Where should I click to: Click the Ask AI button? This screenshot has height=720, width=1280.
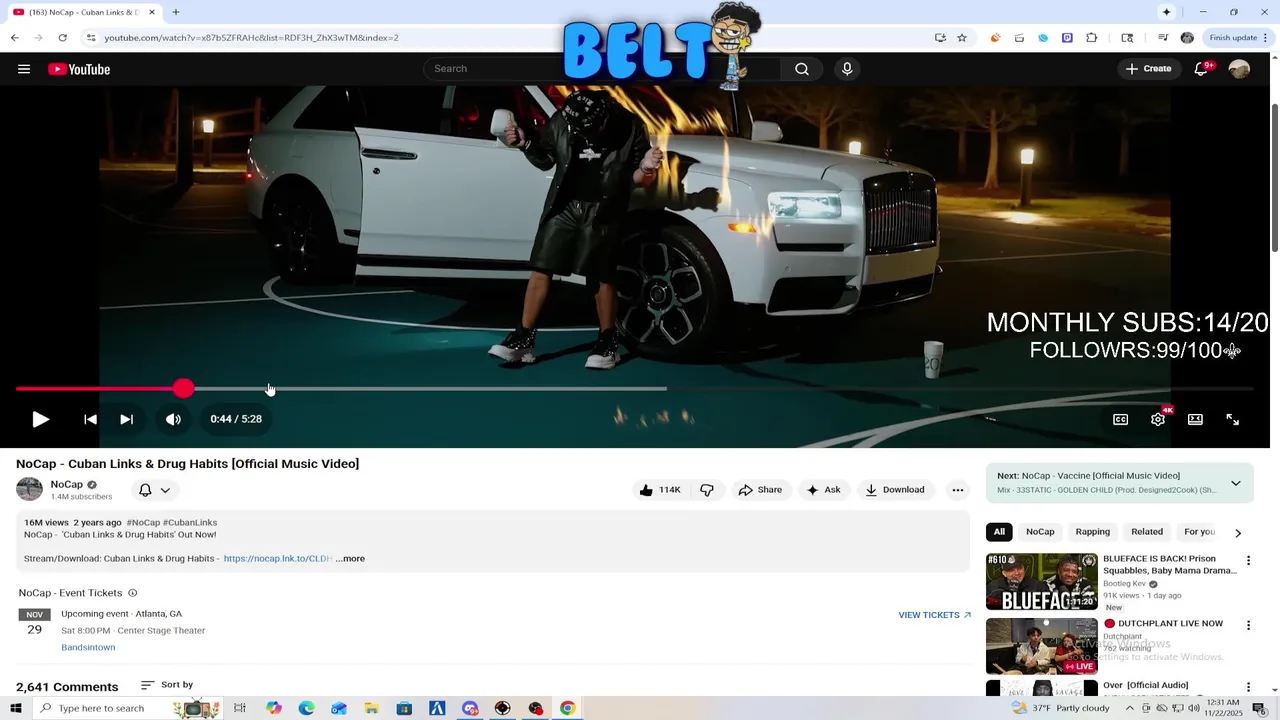tap(823, 490)
